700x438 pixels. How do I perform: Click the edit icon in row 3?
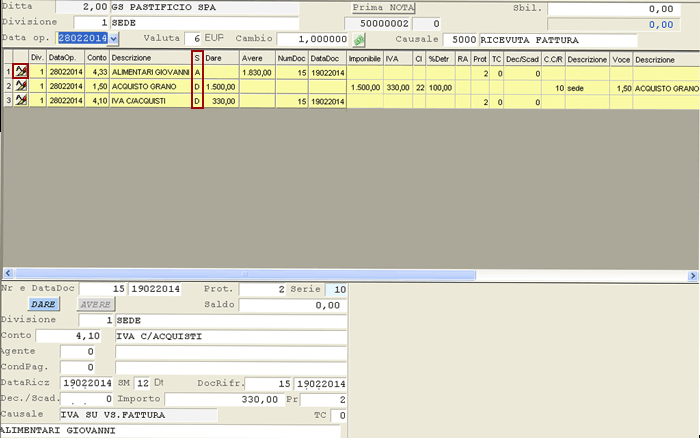(21, 100)
